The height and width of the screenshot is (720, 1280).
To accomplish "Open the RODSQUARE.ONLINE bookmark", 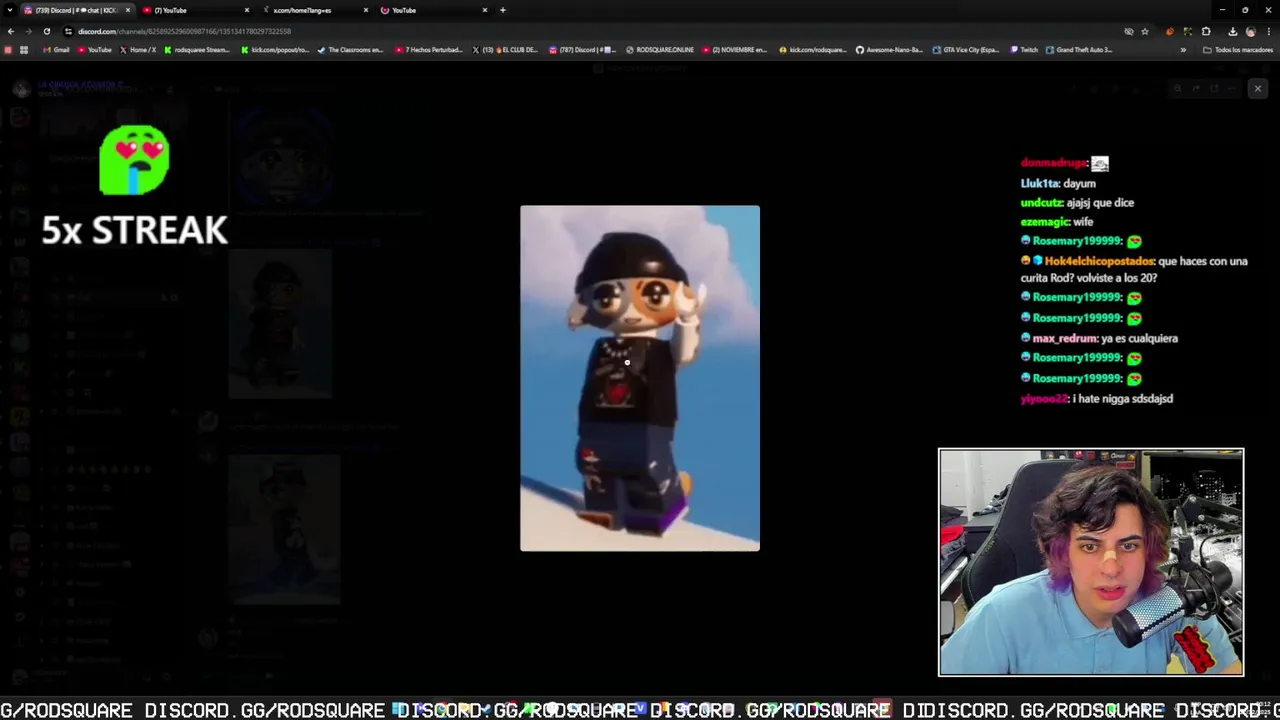I will point(660,49).
